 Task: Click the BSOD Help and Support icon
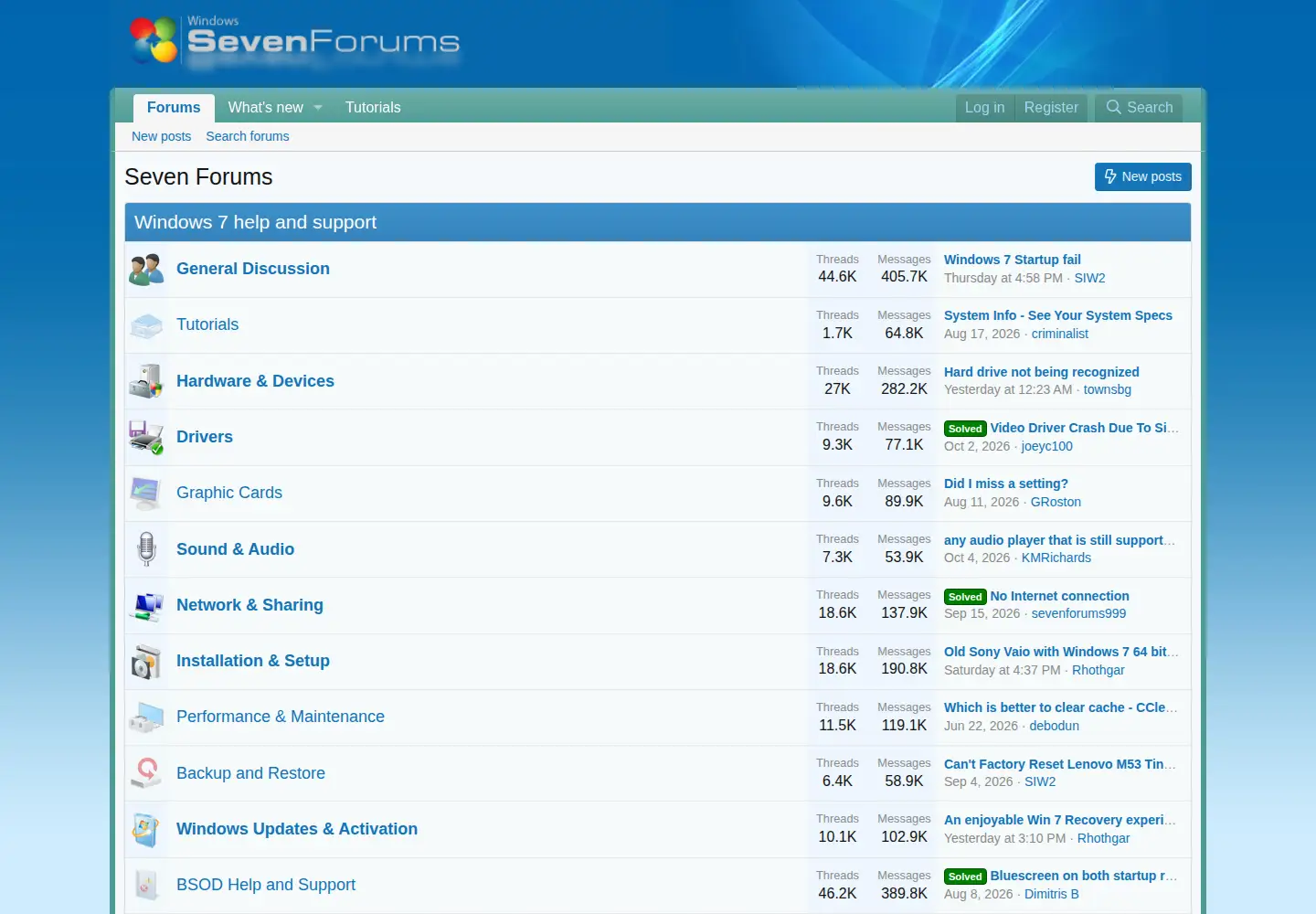coord(146,886)
